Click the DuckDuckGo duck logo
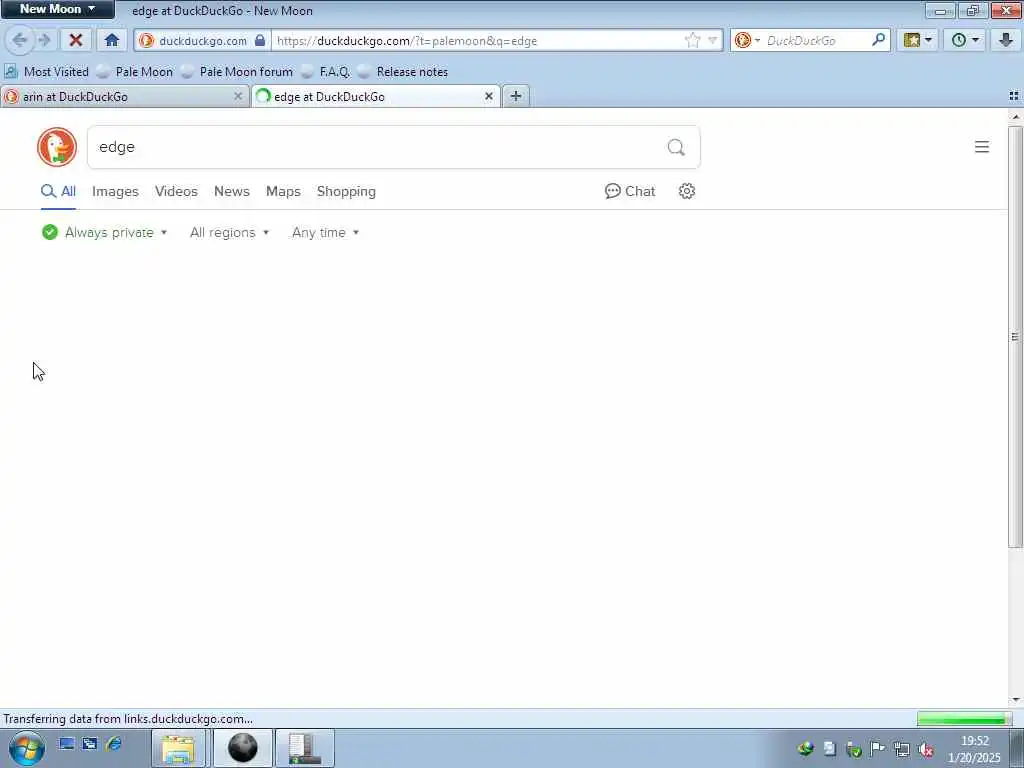The image size is (1024, 768). (57, 147)
